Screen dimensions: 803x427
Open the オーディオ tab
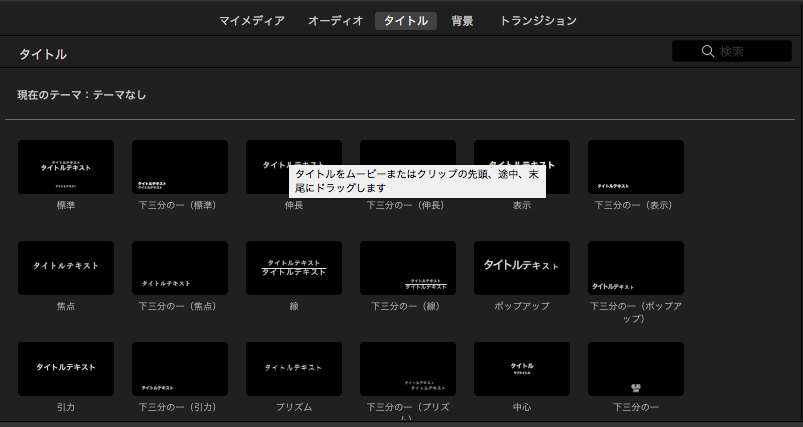point(335,21)
